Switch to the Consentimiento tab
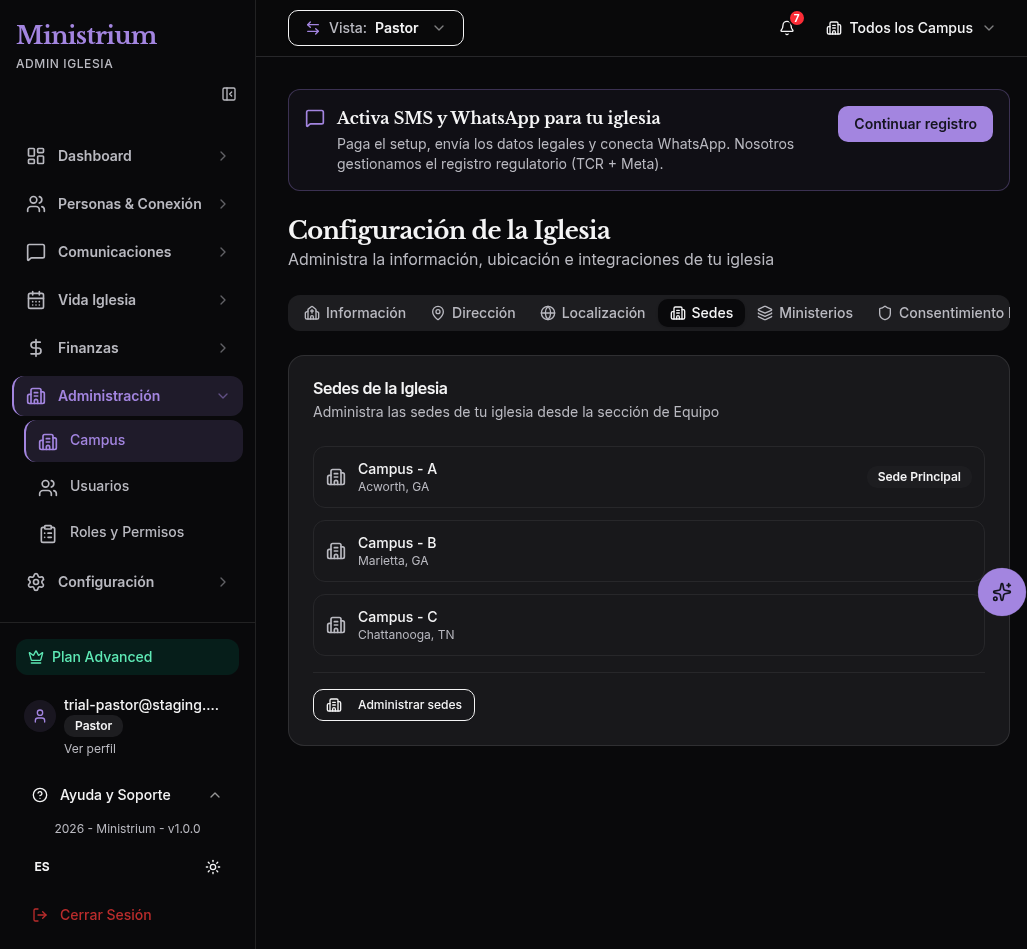This screenshot has width=1027, height=949. 943,313
